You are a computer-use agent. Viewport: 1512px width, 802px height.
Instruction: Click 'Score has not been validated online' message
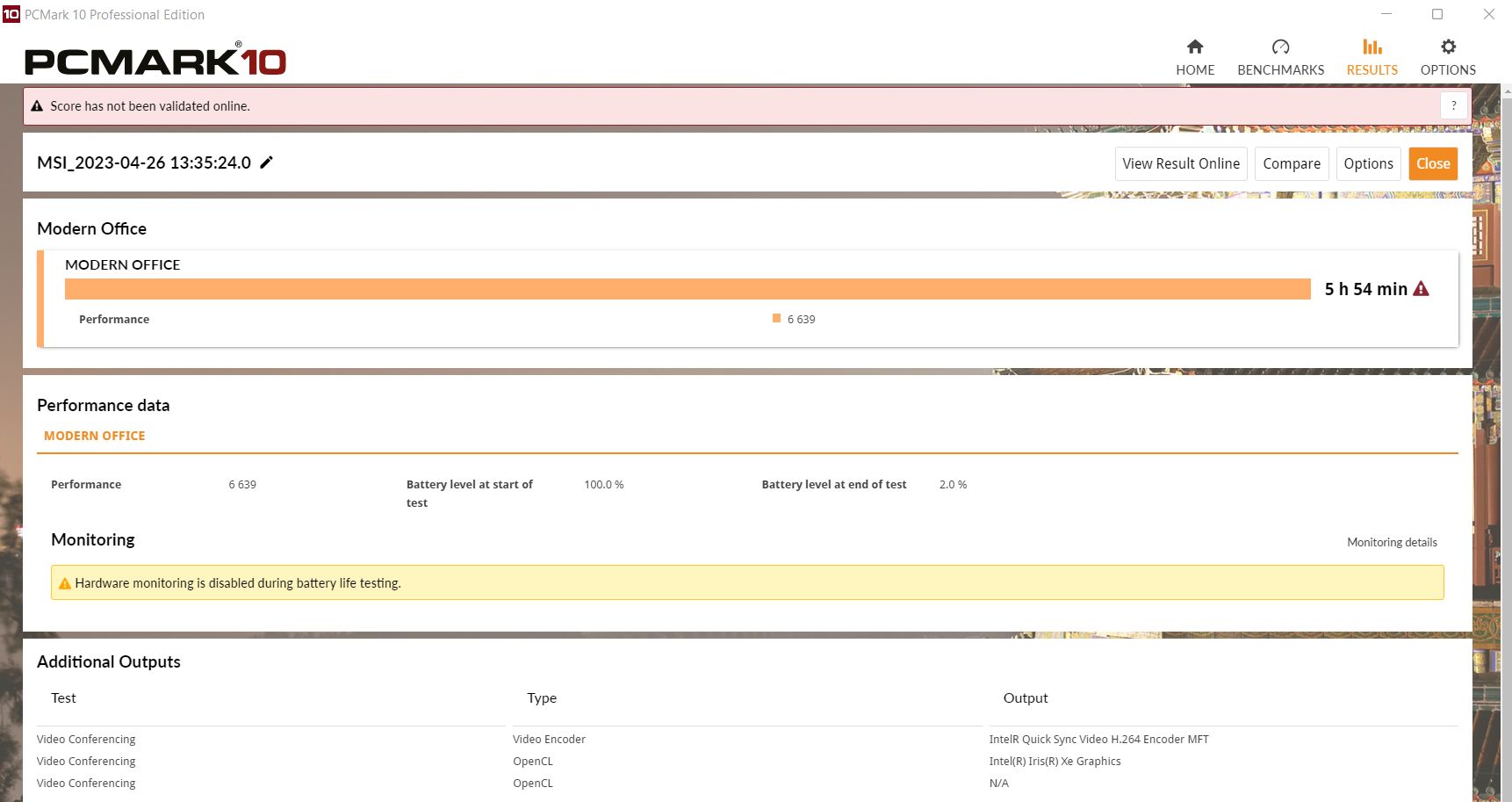click(x=150, y=106)
